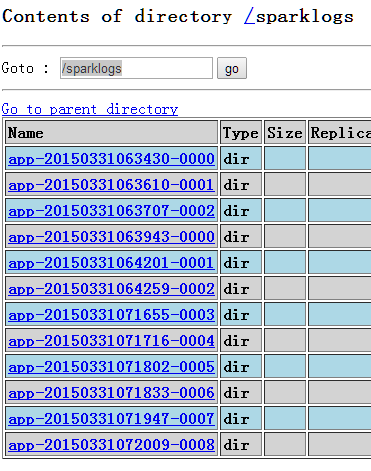Open app-20150331064201-0001 directory
This screenshot has width=371, height=471.
point(111,263)
